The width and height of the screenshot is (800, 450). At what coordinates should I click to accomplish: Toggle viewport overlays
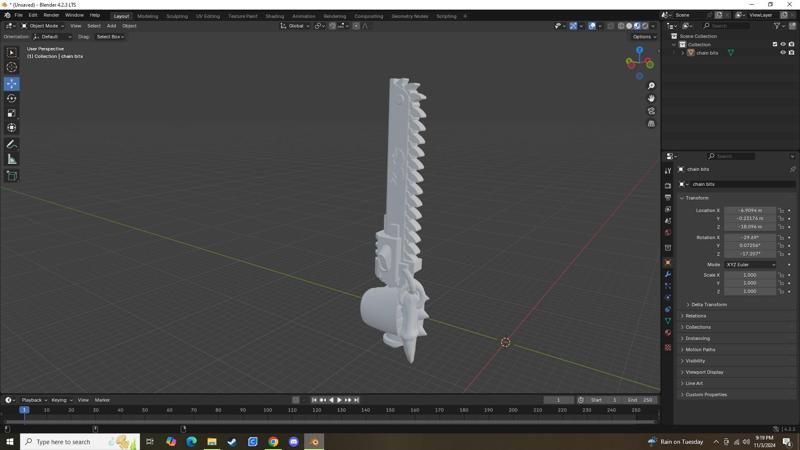point(592,26)
